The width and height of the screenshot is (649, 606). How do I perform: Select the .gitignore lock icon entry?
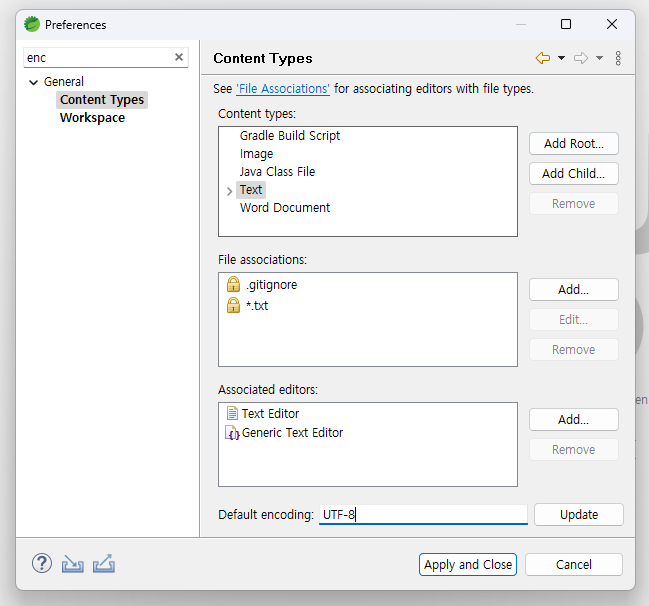234,285
